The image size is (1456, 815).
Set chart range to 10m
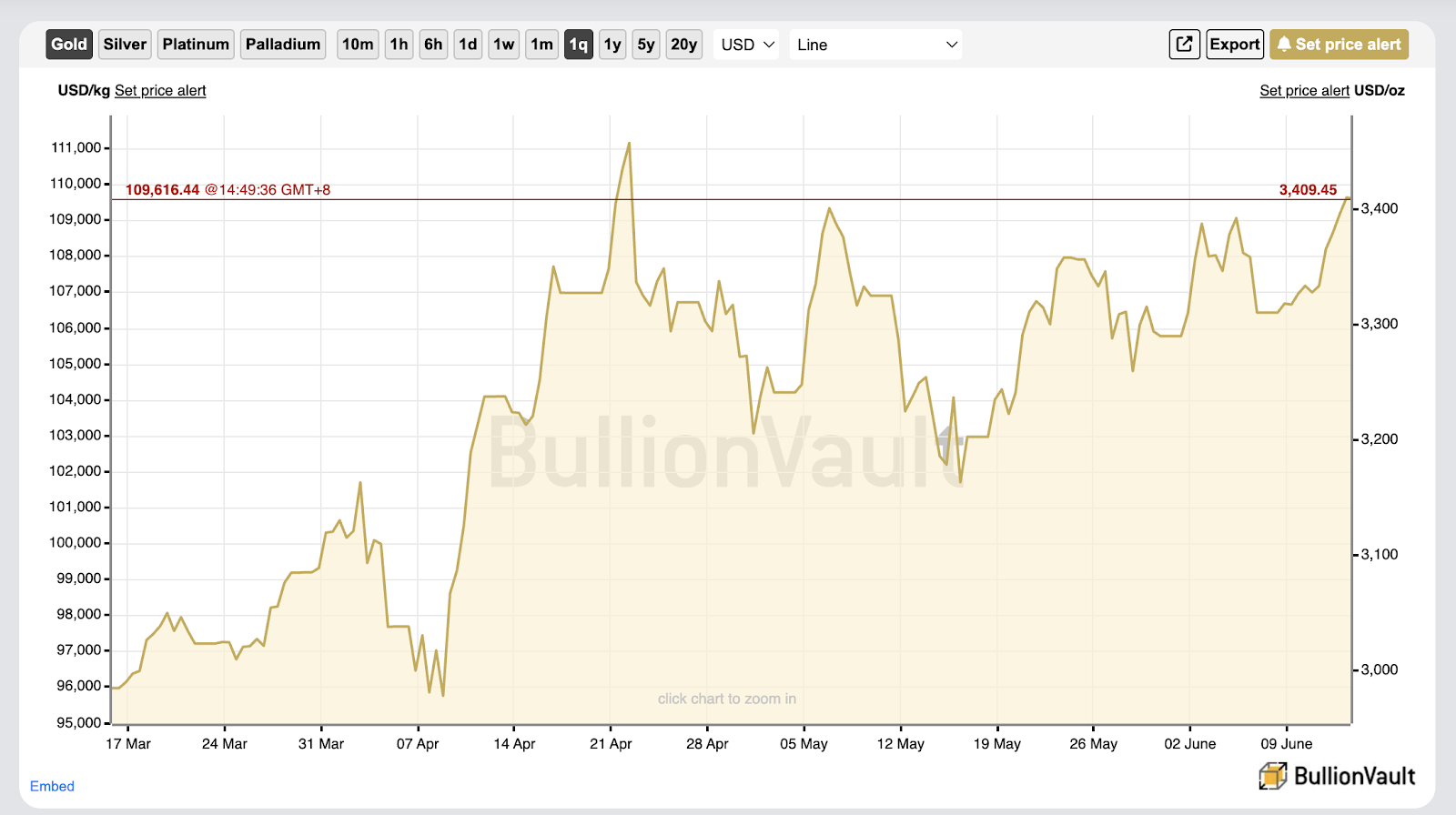point(358,44)
